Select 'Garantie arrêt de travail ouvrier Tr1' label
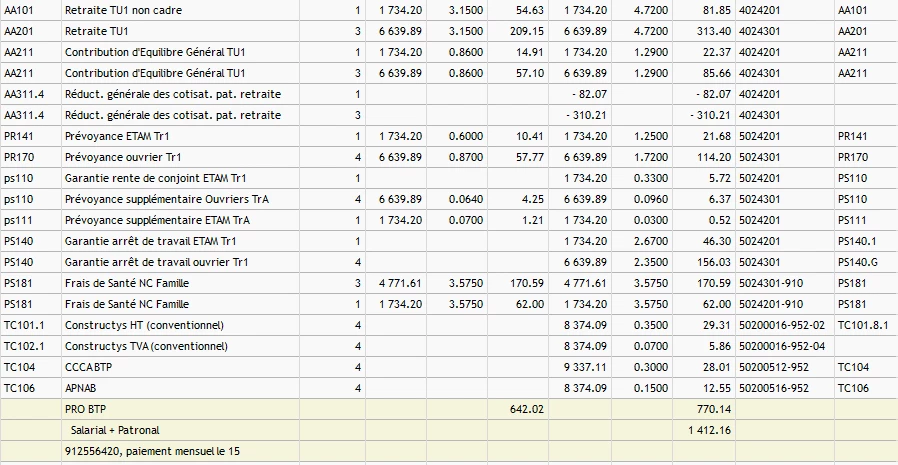The image size is (898, 465). coord(156,262)
